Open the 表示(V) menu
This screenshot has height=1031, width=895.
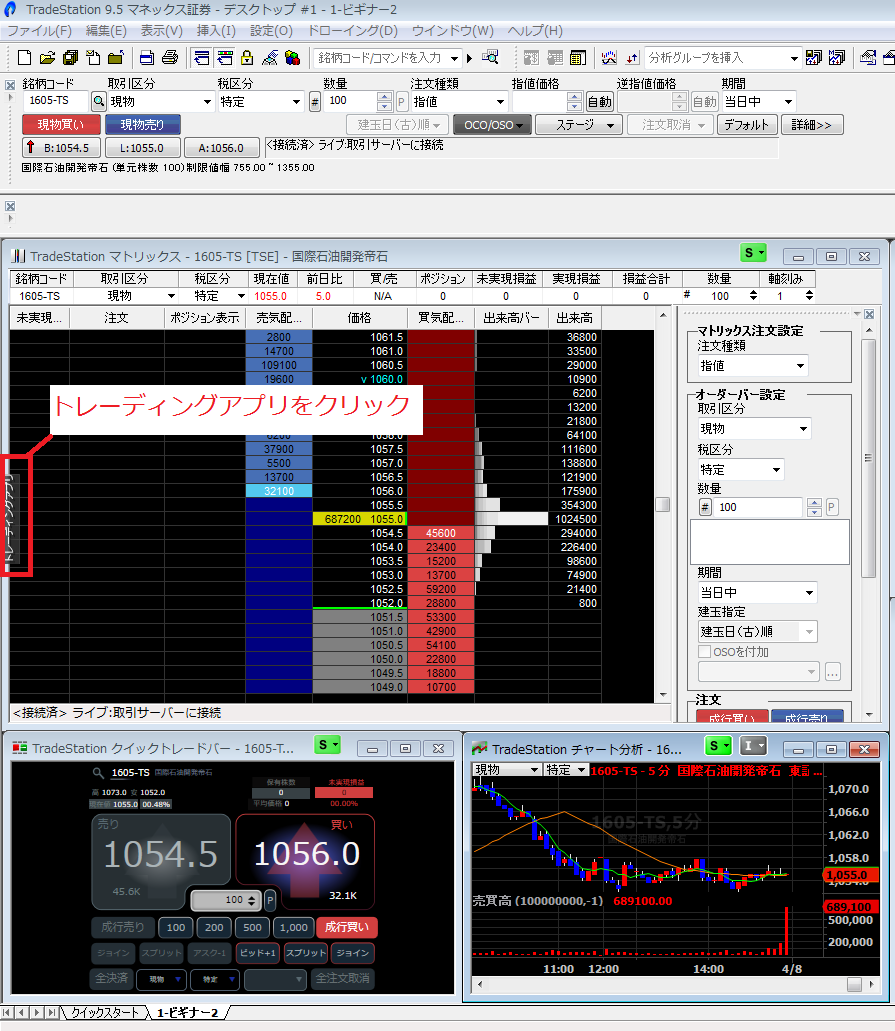click(x=162, y=31)
